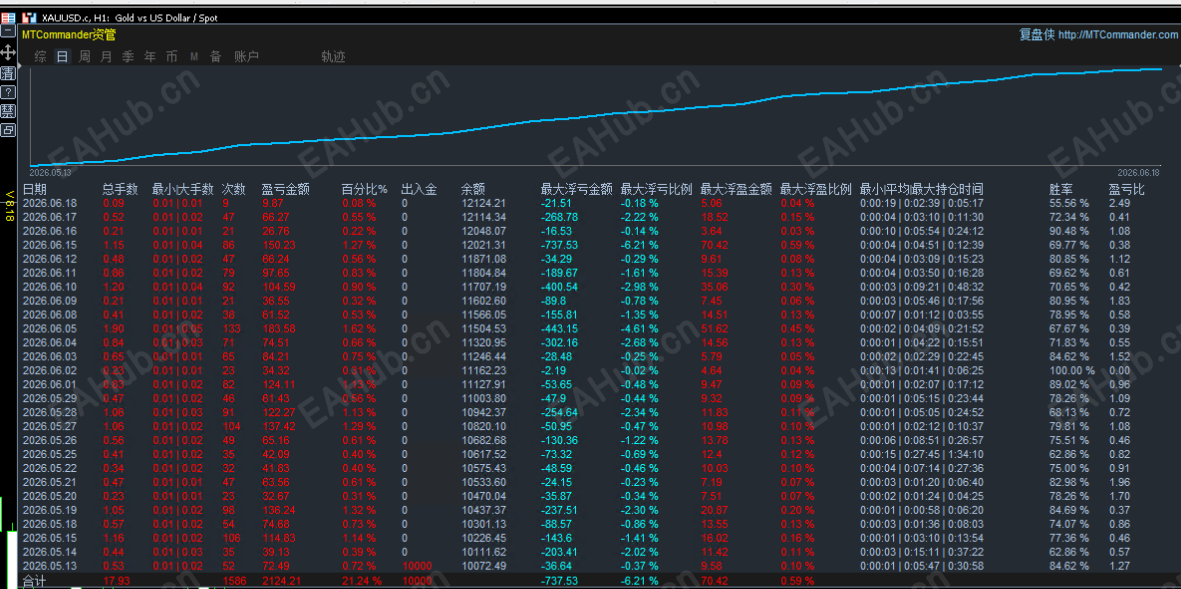Click total profit 2124.21 in totals row

coord(282,581)
